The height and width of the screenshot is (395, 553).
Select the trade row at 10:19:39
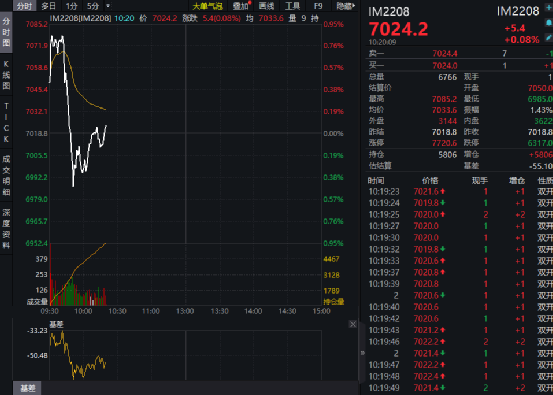click(460, 284)
